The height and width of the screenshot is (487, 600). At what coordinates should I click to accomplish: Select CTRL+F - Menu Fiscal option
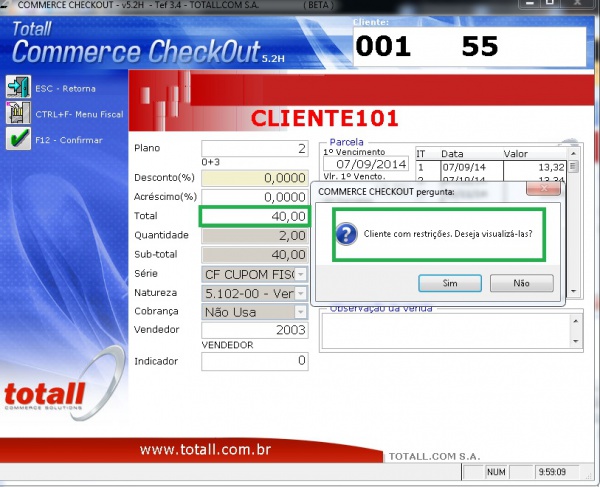click(79, 114)
